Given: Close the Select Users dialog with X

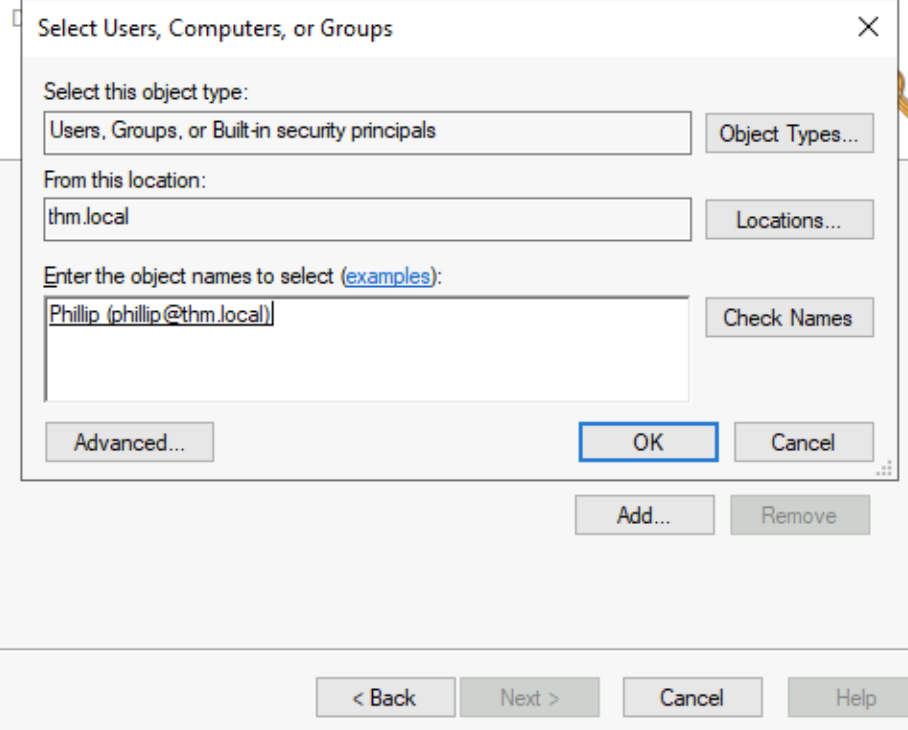Looking at the screenshot, I should coord(868,28).
